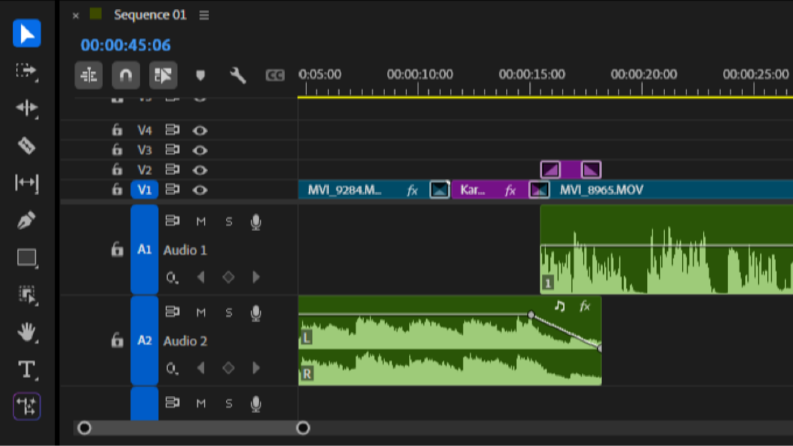
Task: Select the Razor tool
Action: (x=26, y=146)
